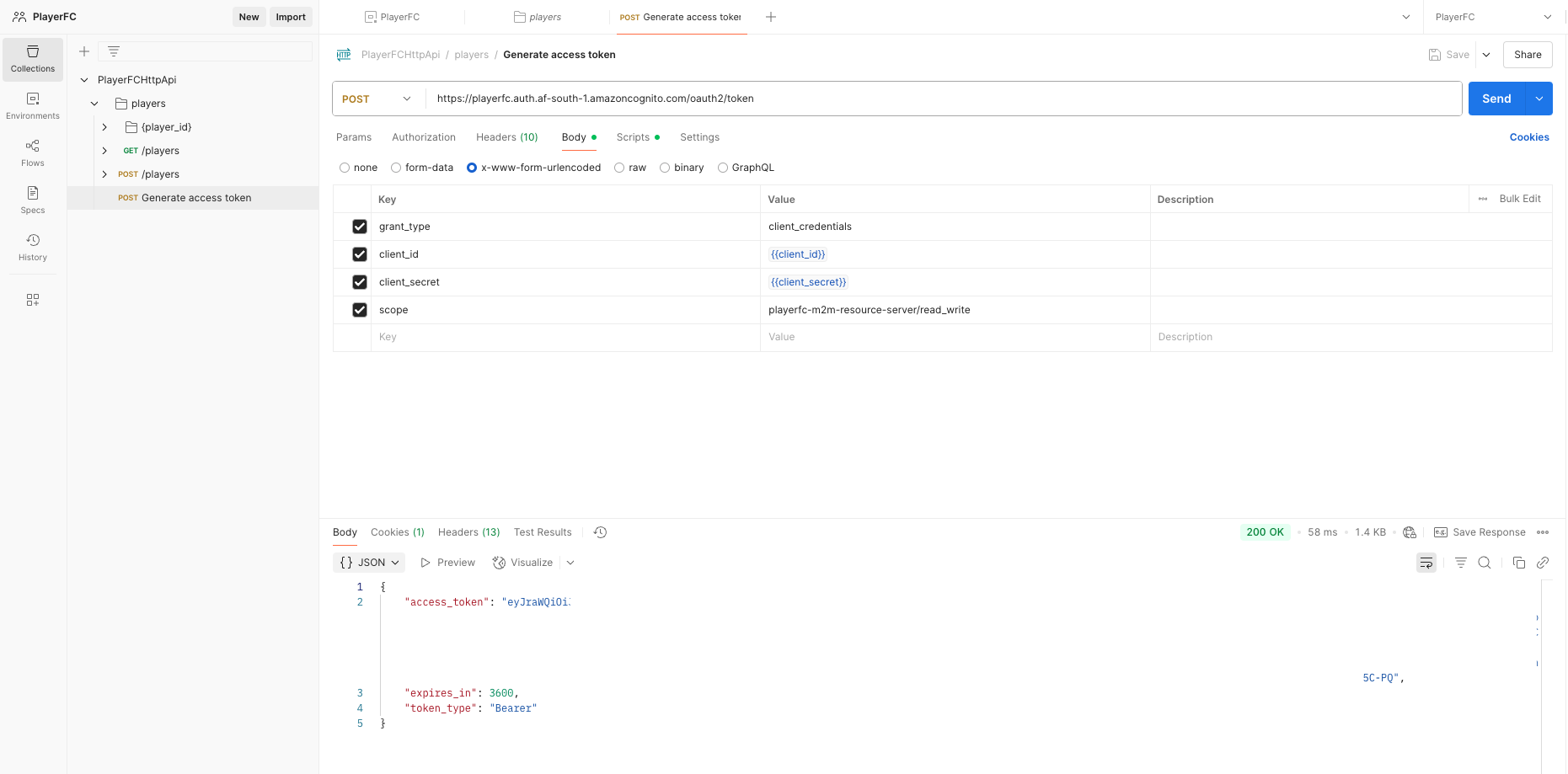Click Save Response button

[1480, 532]
